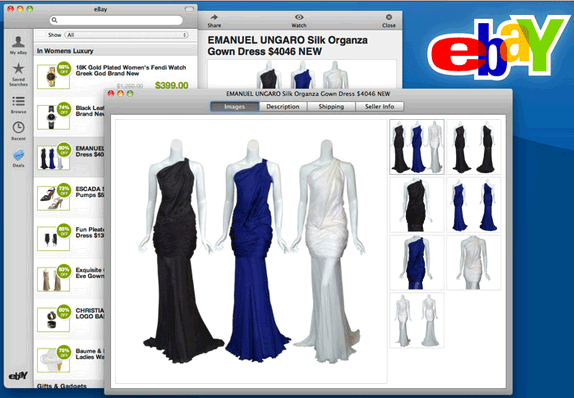Image resolution: width=574 pixels, height=398 pixels.
Task: Select thumbnail of two white gowns
Action: 417,320
